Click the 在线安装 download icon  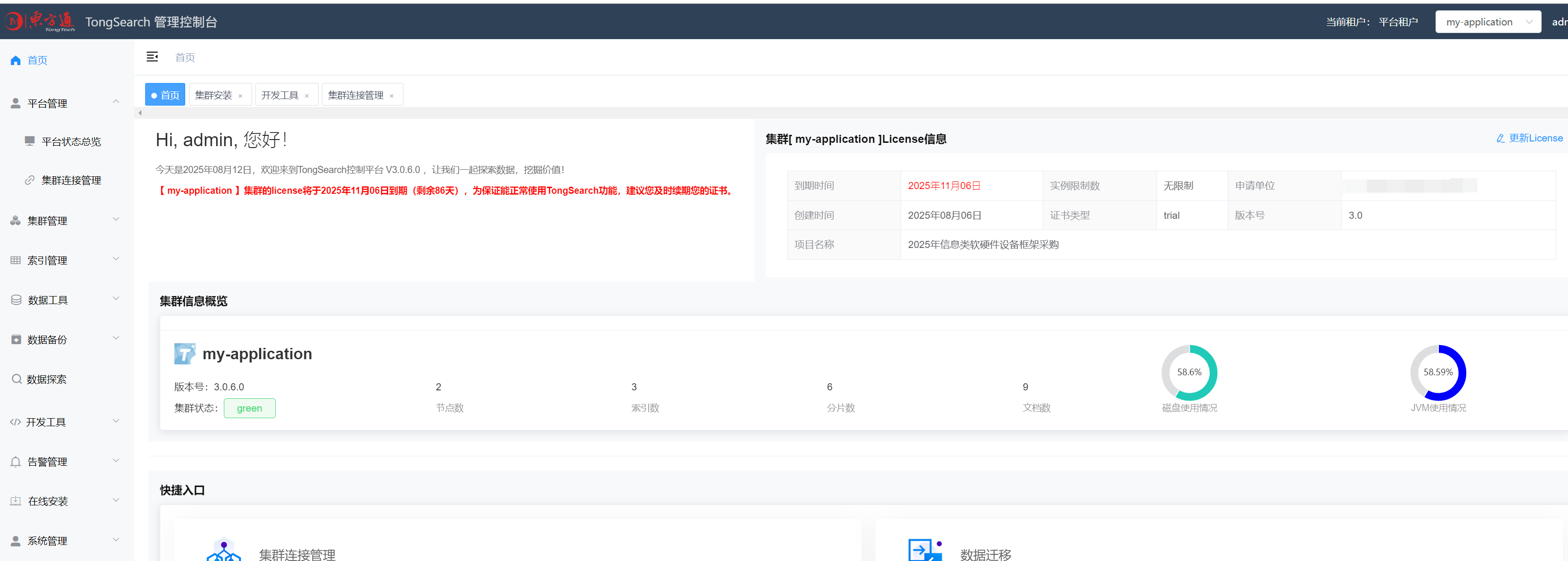click(16, 501)
